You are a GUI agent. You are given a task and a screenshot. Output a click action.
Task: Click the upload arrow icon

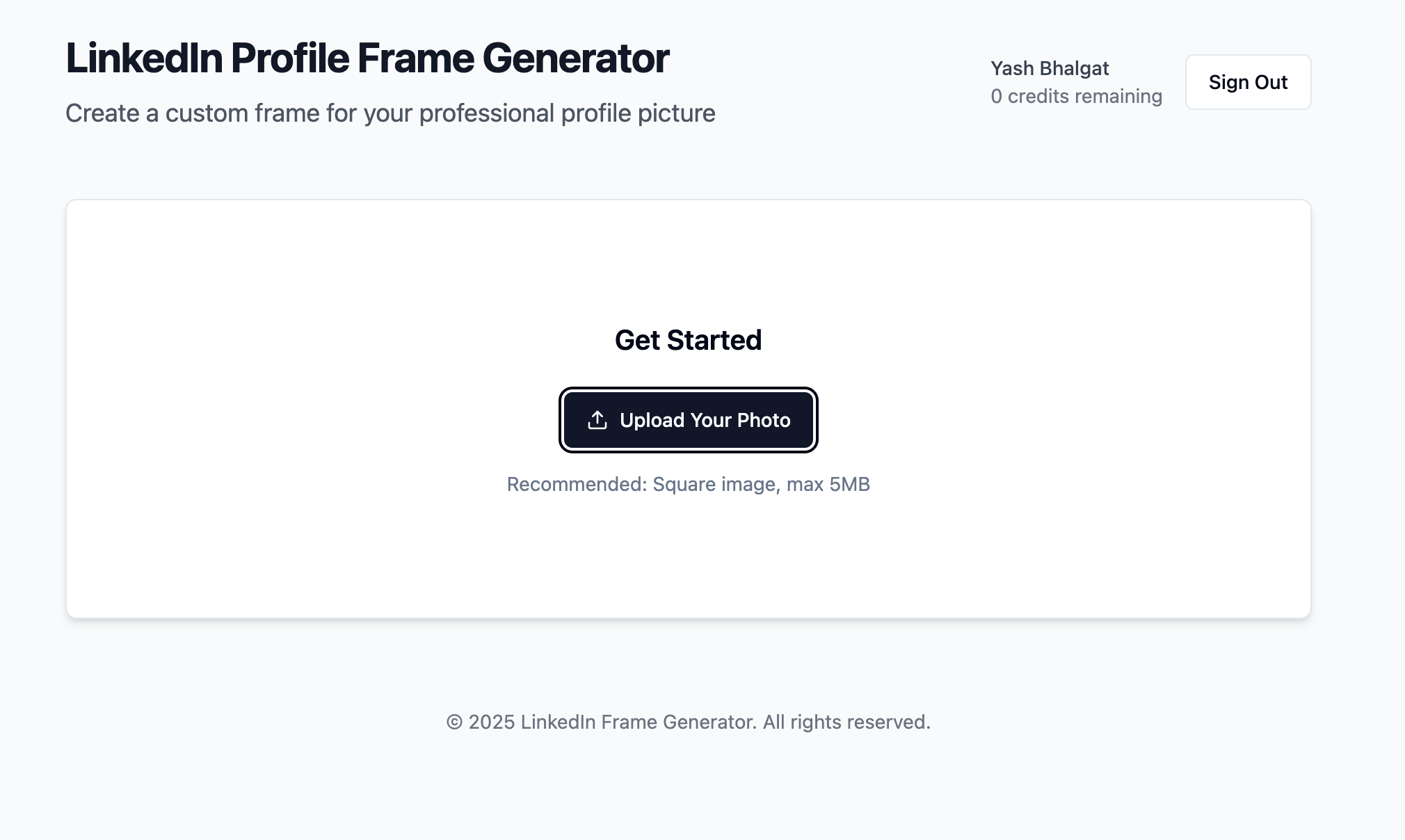[x=597, y=420]
